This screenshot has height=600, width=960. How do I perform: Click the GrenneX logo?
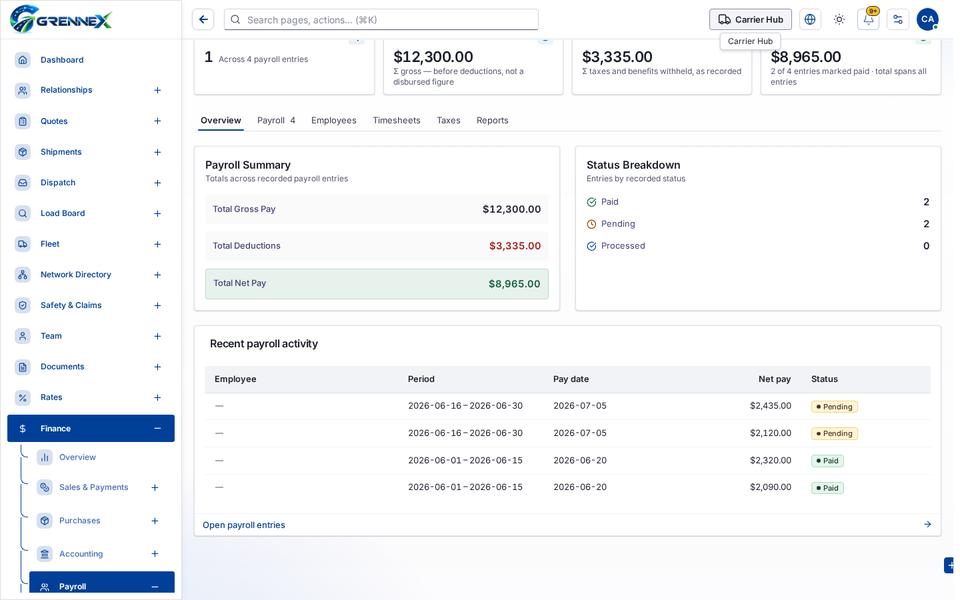(61, 19)
